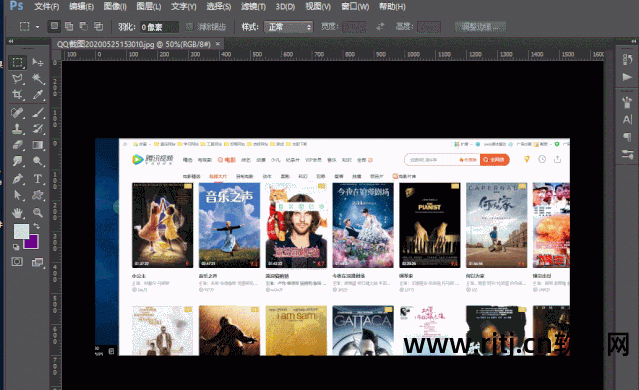
Task: Pick the purple background color swatch
Action: click(32, 242)
